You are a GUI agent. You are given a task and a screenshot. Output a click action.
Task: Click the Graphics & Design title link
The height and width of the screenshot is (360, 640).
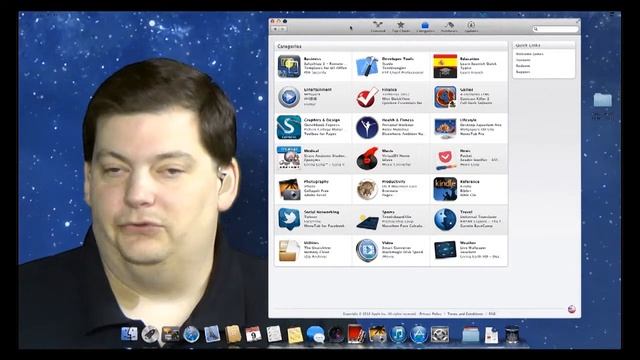tap(322, 120)
